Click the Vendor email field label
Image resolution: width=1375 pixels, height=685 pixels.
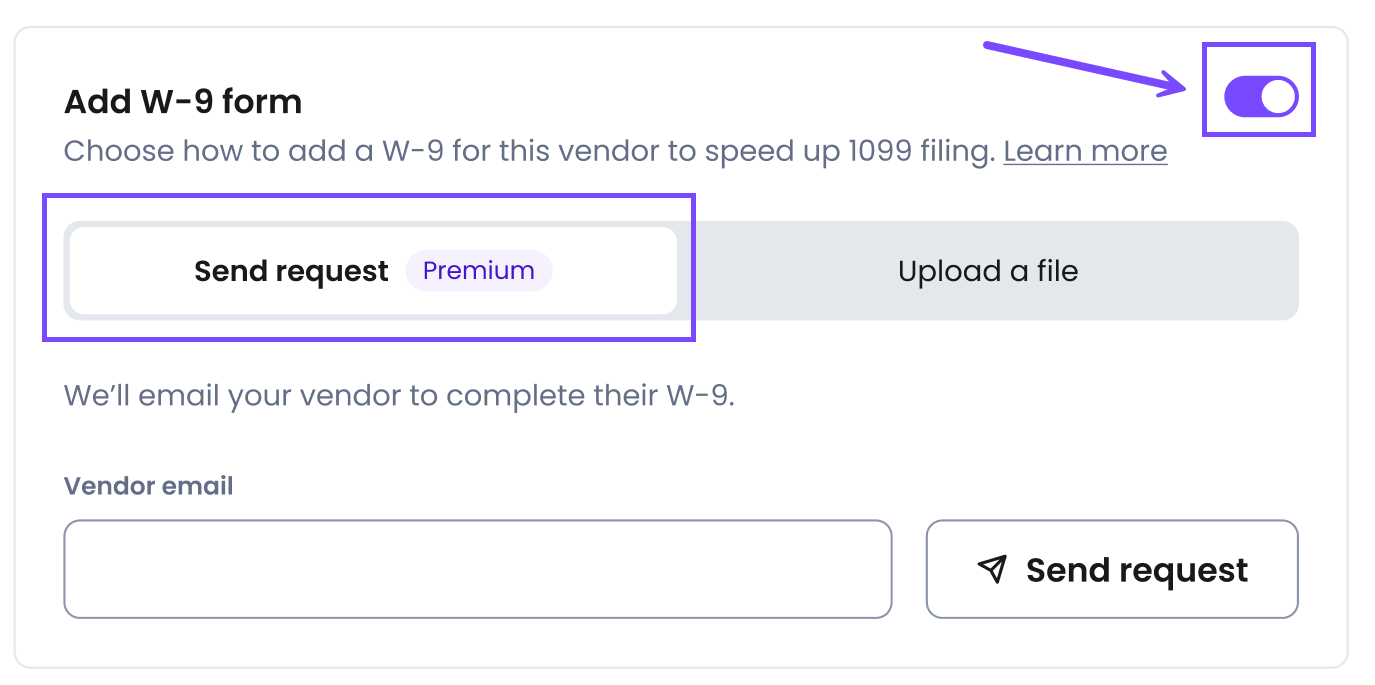click(x=148, y=486)
